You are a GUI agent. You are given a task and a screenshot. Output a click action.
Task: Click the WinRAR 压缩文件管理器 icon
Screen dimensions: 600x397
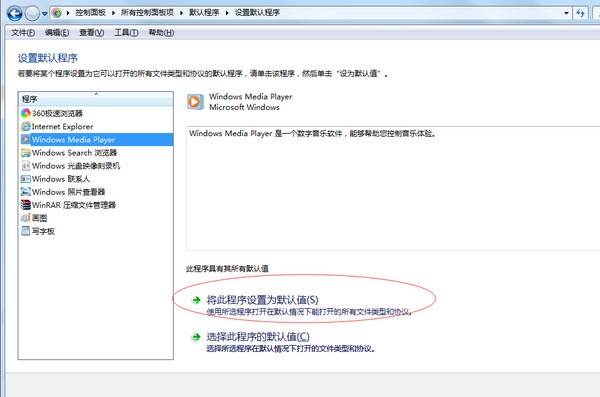click(x=26, y=205)
